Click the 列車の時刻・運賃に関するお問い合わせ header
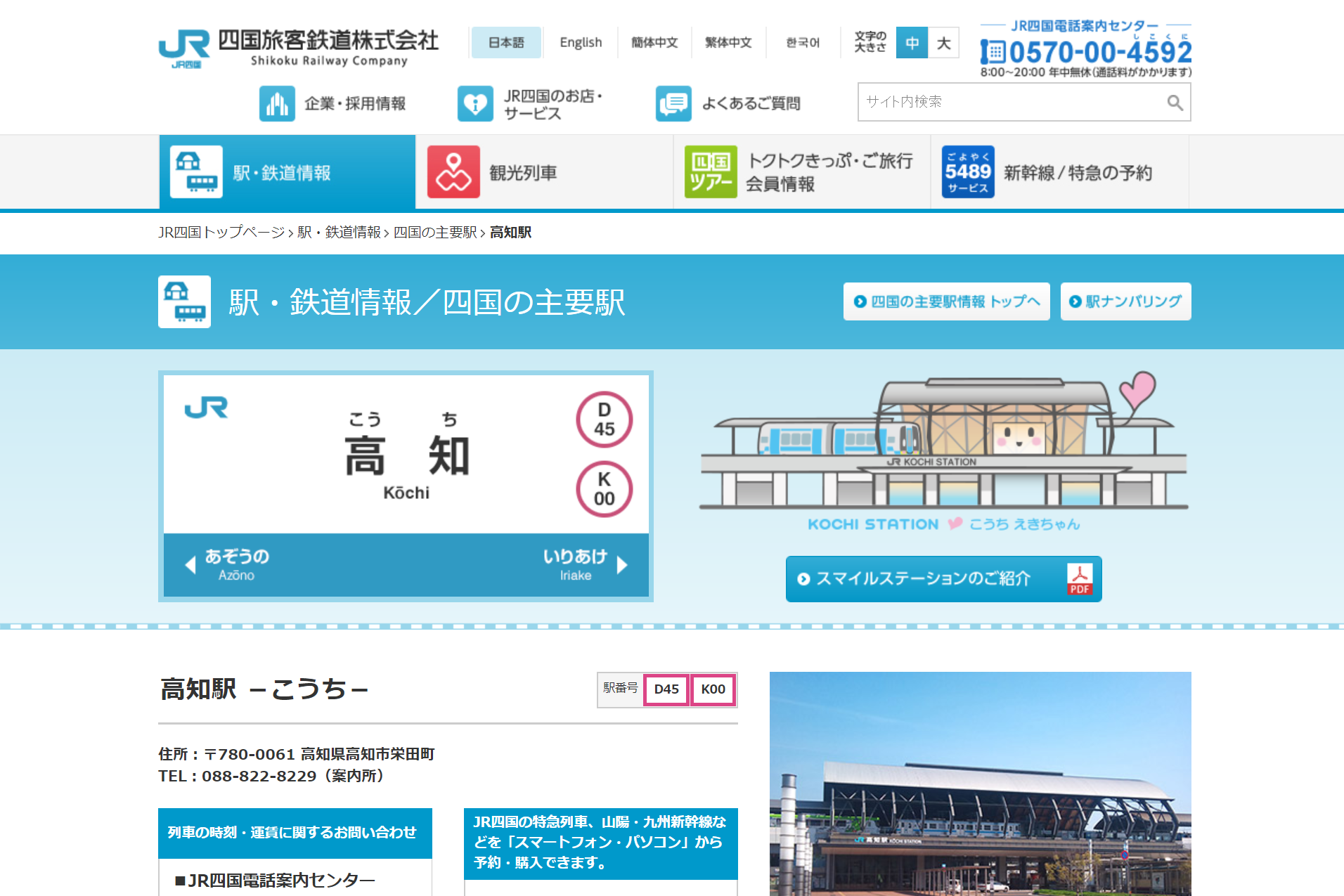The width and height of the screenshot is (1344, 896). 295,833
